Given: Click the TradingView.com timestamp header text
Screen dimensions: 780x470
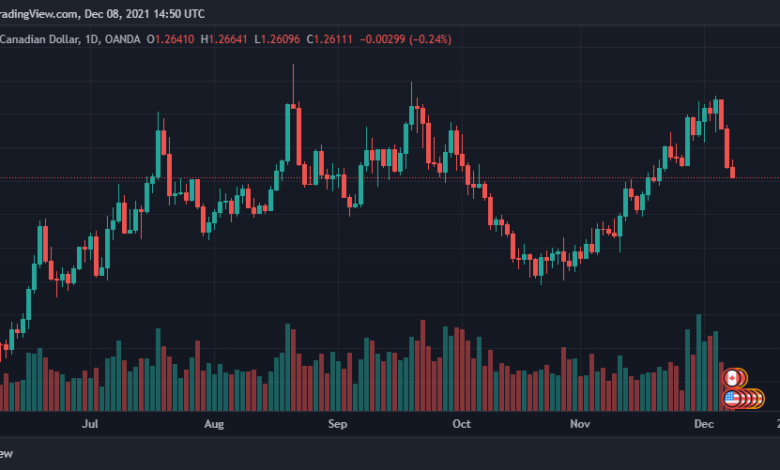Looking at the screenshot, I should [x=102, y=14].
